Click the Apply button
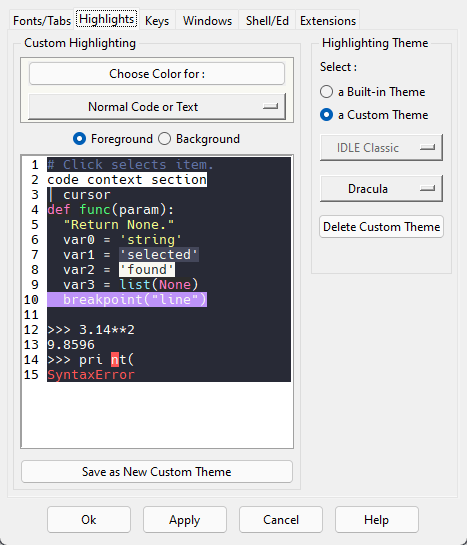 (x=185, y=520)
